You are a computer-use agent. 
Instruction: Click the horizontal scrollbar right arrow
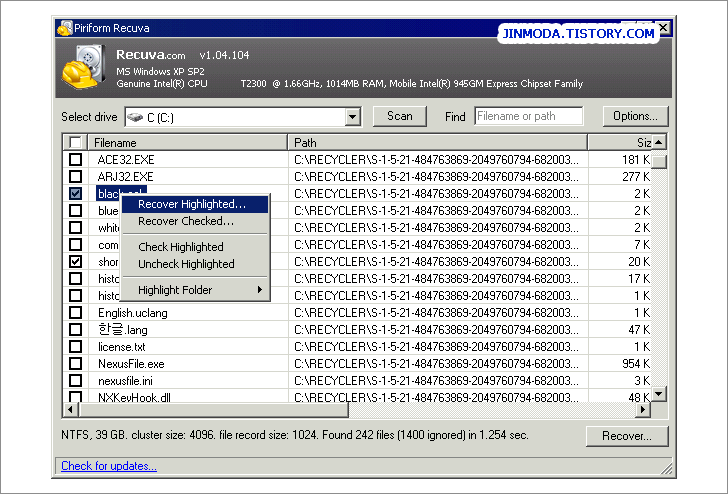click(x=643, y=410)
